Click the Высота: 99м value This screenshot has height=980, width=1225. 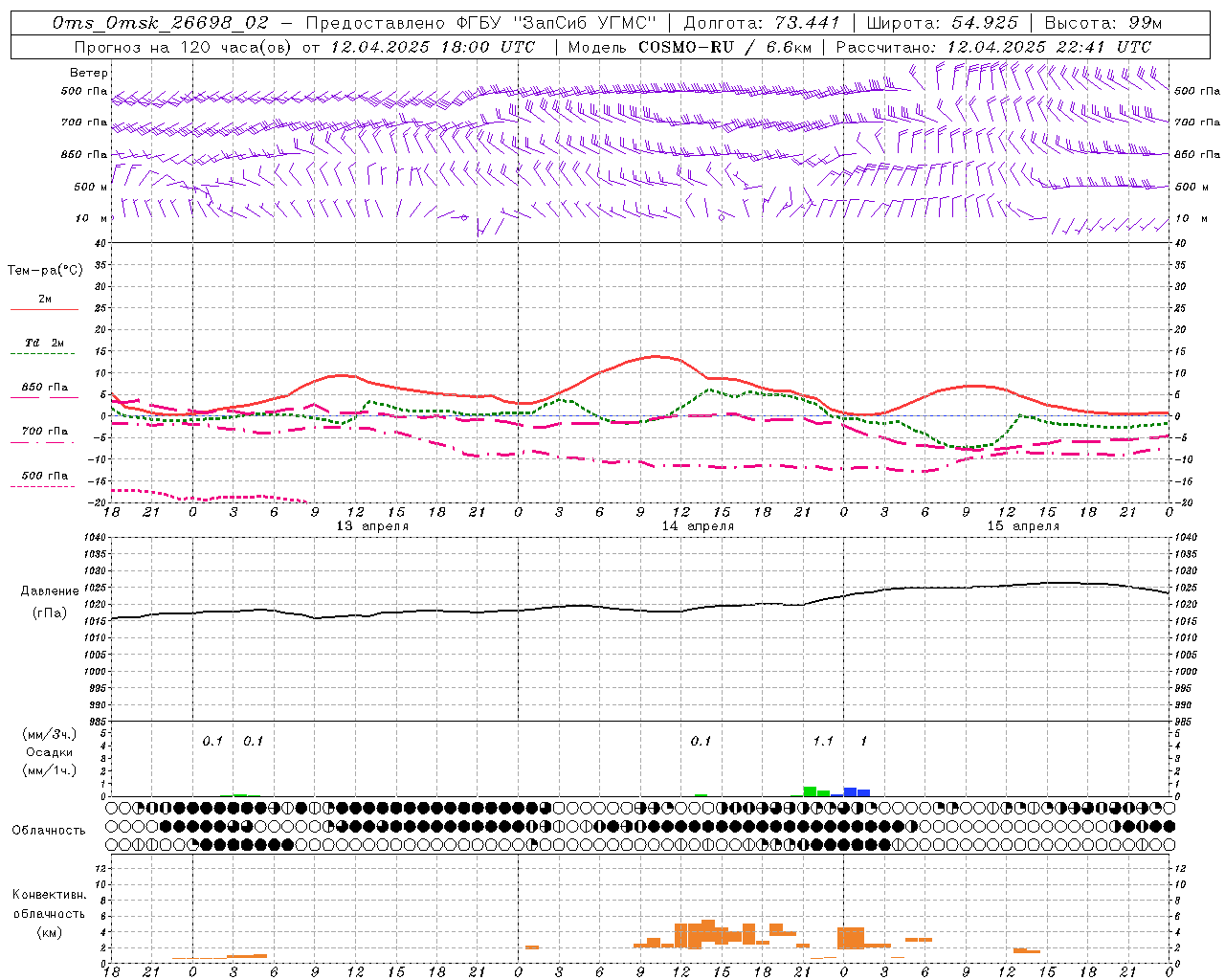click(x=1103, y=23)
